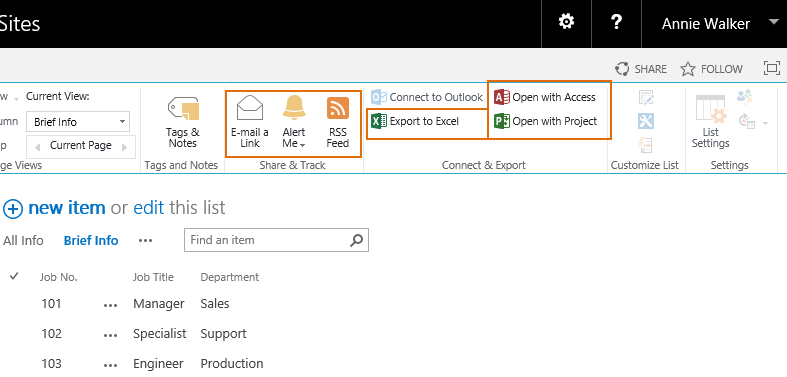Switch to the All Info view
Viewport: 787px width, 377px height.
click(x=23, y=240)
